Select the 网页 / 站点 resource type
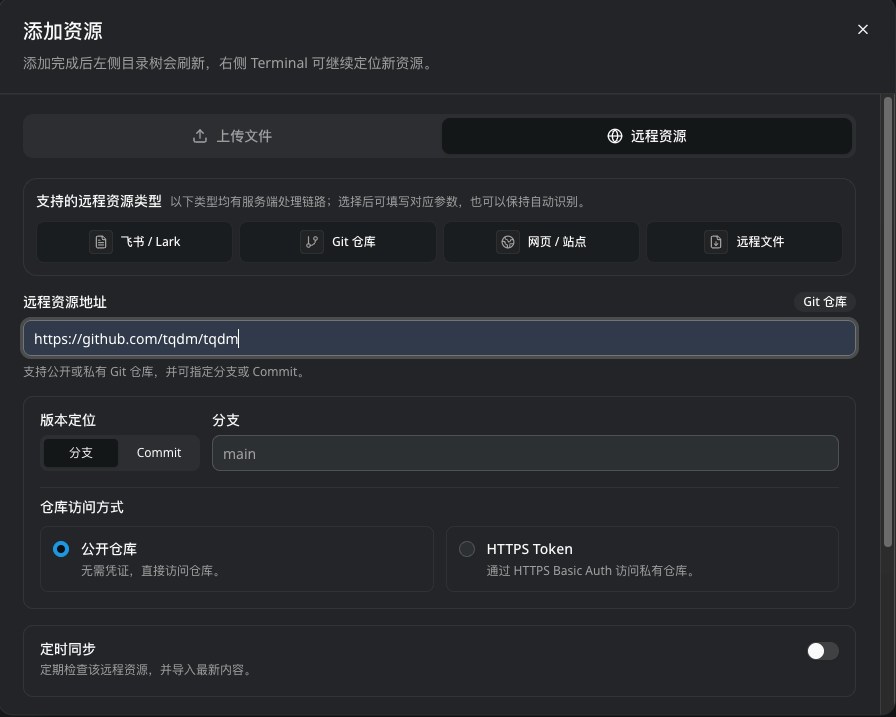 click(541, 242)
